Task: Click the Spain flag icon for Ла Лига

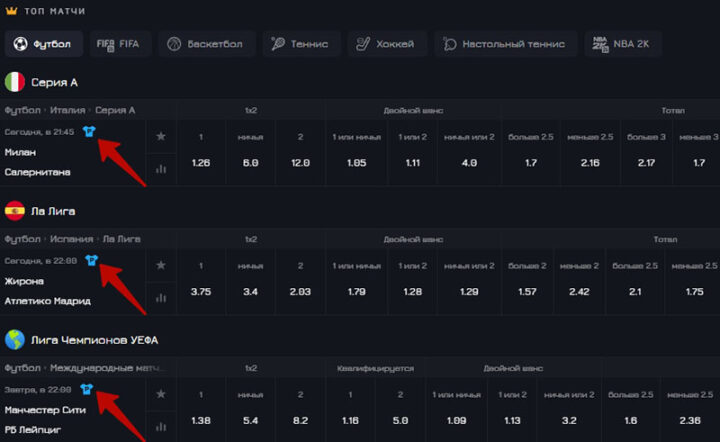Action: click(x=15, y=211)
